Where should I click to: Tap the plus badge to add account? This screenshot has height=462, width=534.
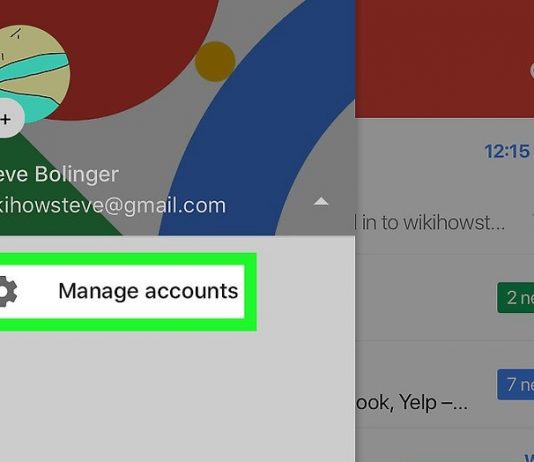[x=8, y=119]
